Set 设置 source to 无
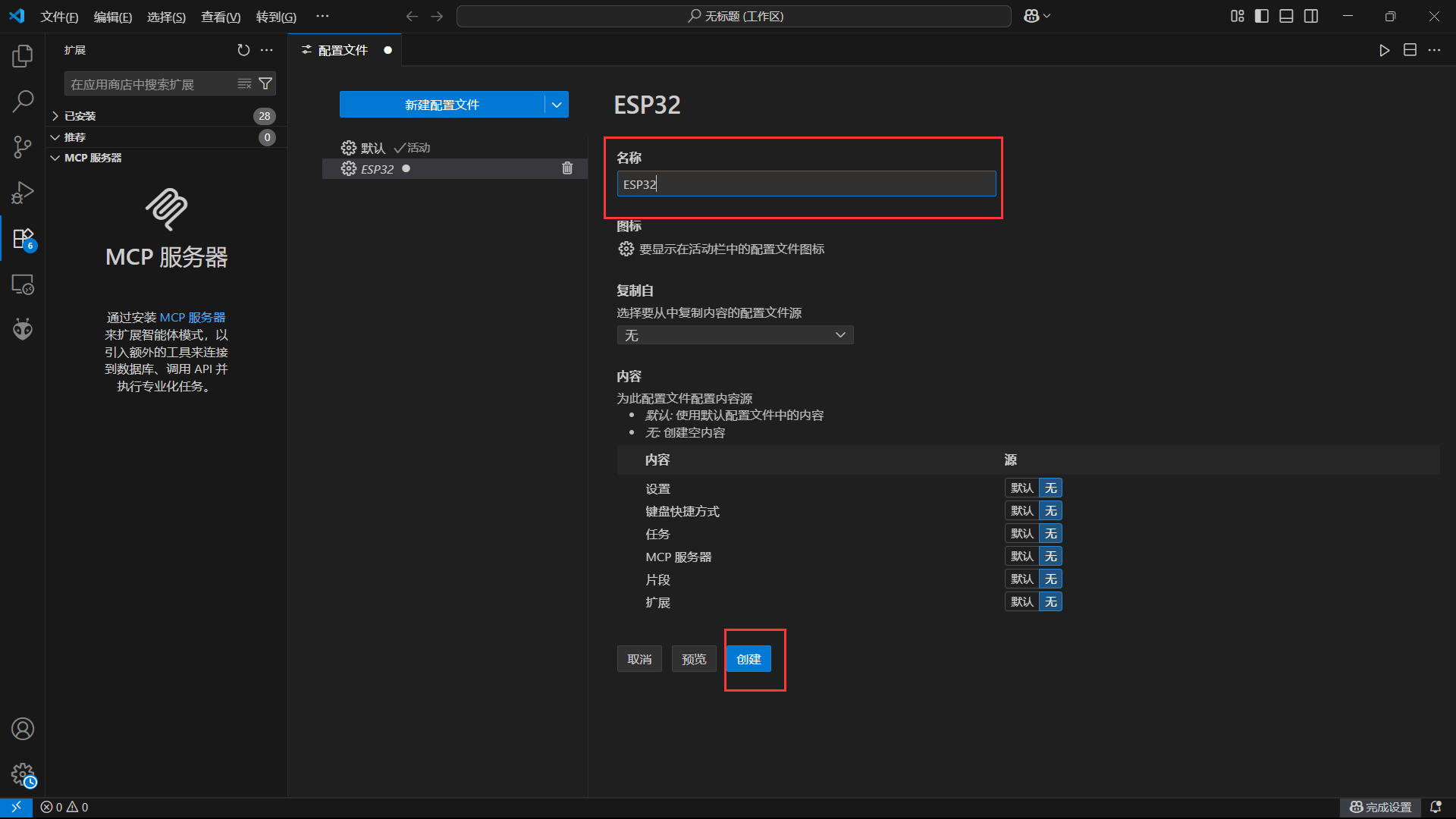1456x819 pixels. [1050, 488]
